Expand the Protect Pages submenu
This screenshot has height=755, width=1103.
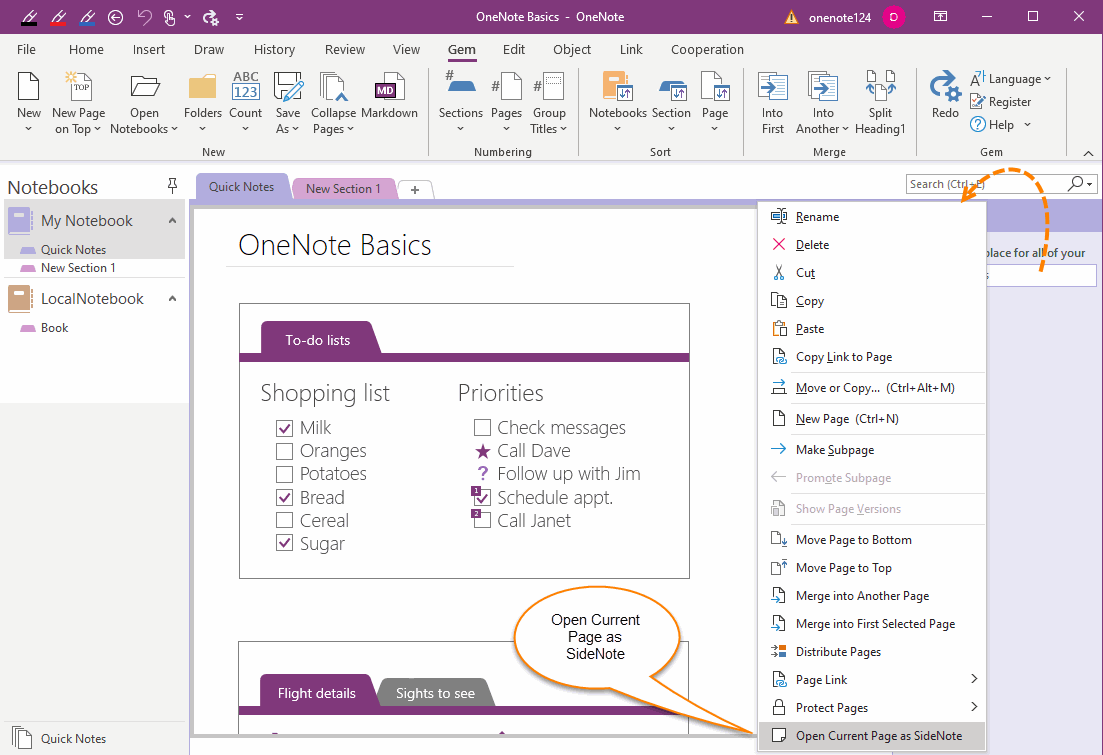974,706
